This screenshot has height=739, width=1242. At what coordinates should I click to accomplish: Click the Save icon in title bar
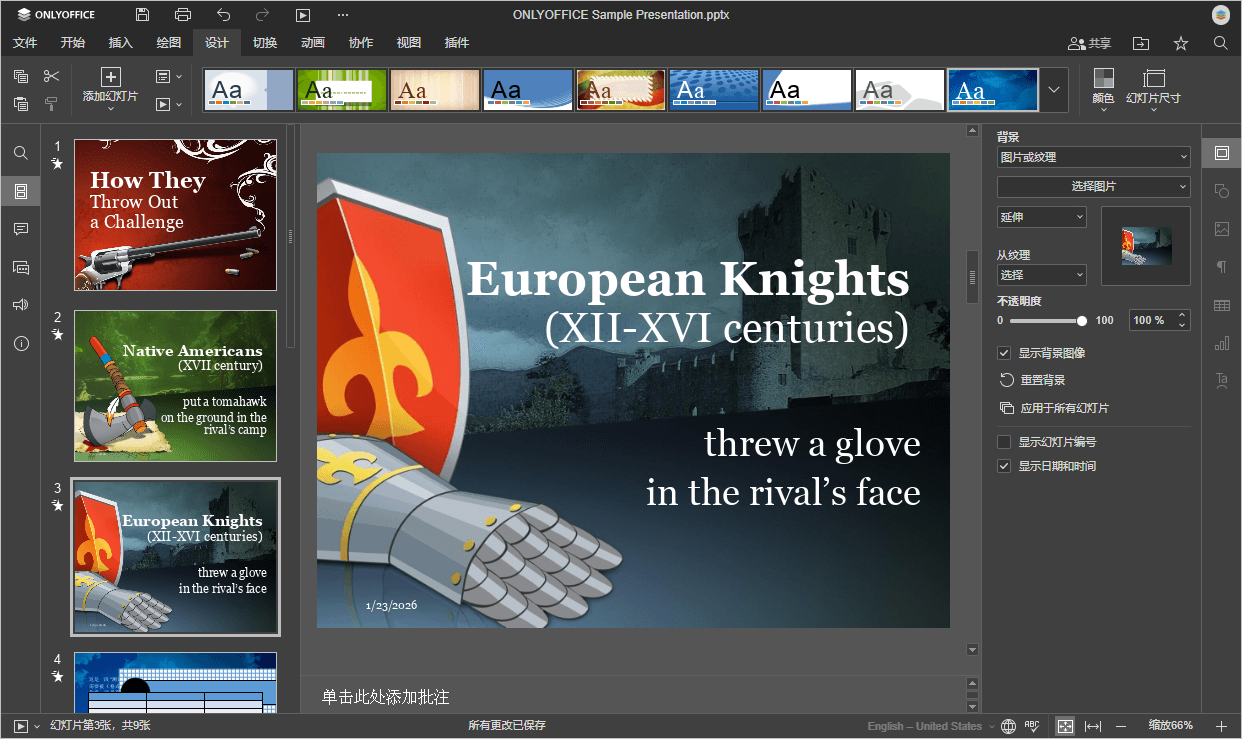tap(143, 15)
